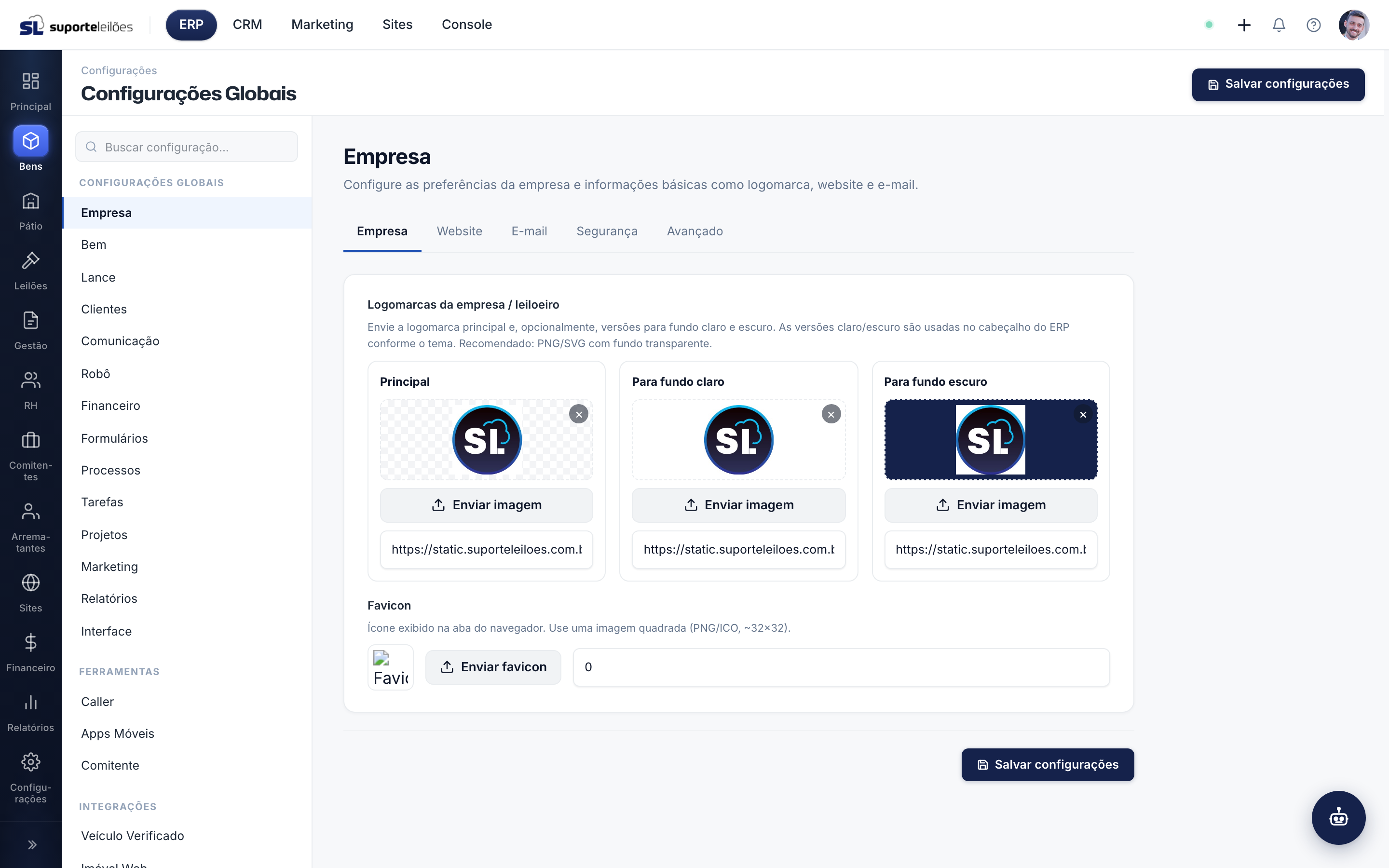
Task: Click the Para fundo escuro logo preview
Action: pos(990,440)
